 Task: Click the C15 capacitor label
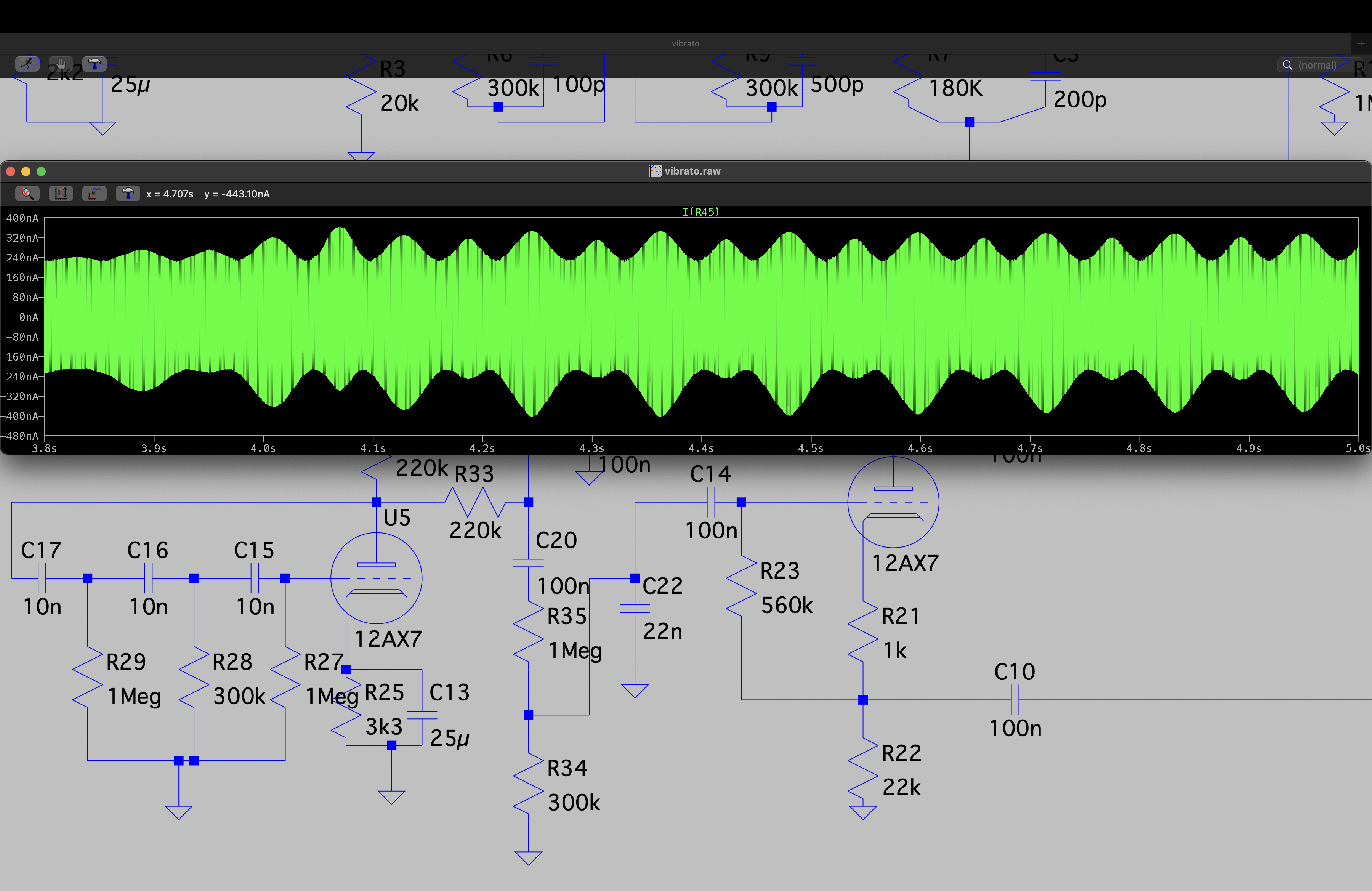click(x=254, y=550)
